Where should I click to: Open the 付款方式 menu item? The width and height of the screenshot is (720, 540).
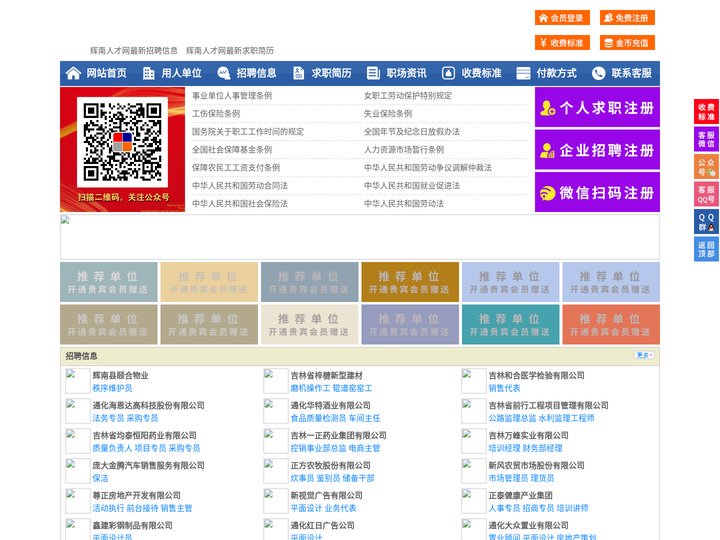coord(557,73)
